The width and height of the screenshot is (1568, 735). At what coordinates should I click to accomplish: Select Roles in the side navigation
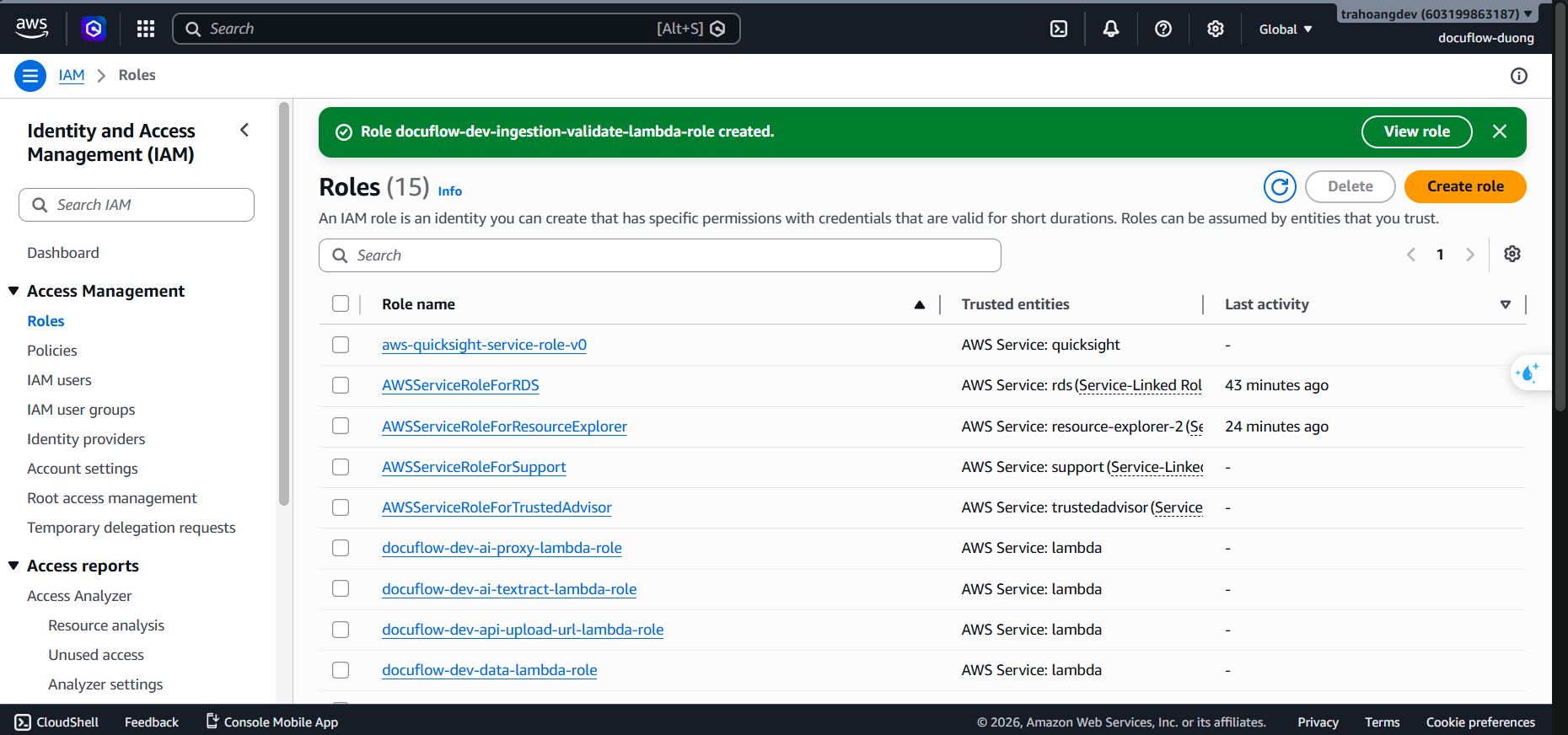[46, 321]
